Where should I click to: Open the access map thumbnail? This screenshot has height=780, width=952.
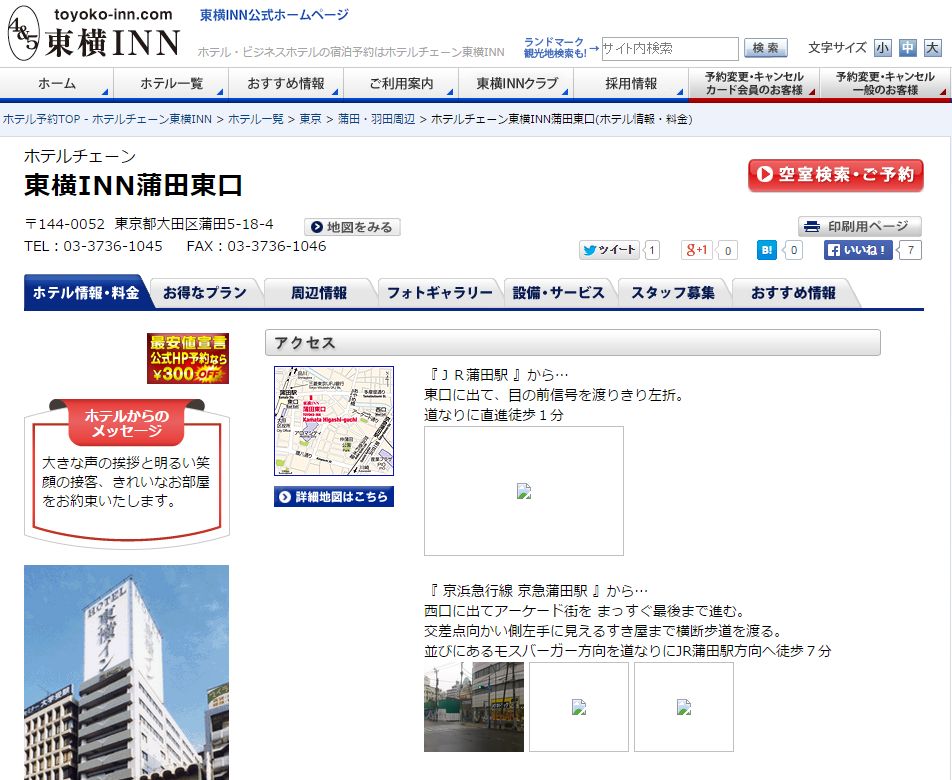click(334, 421)
